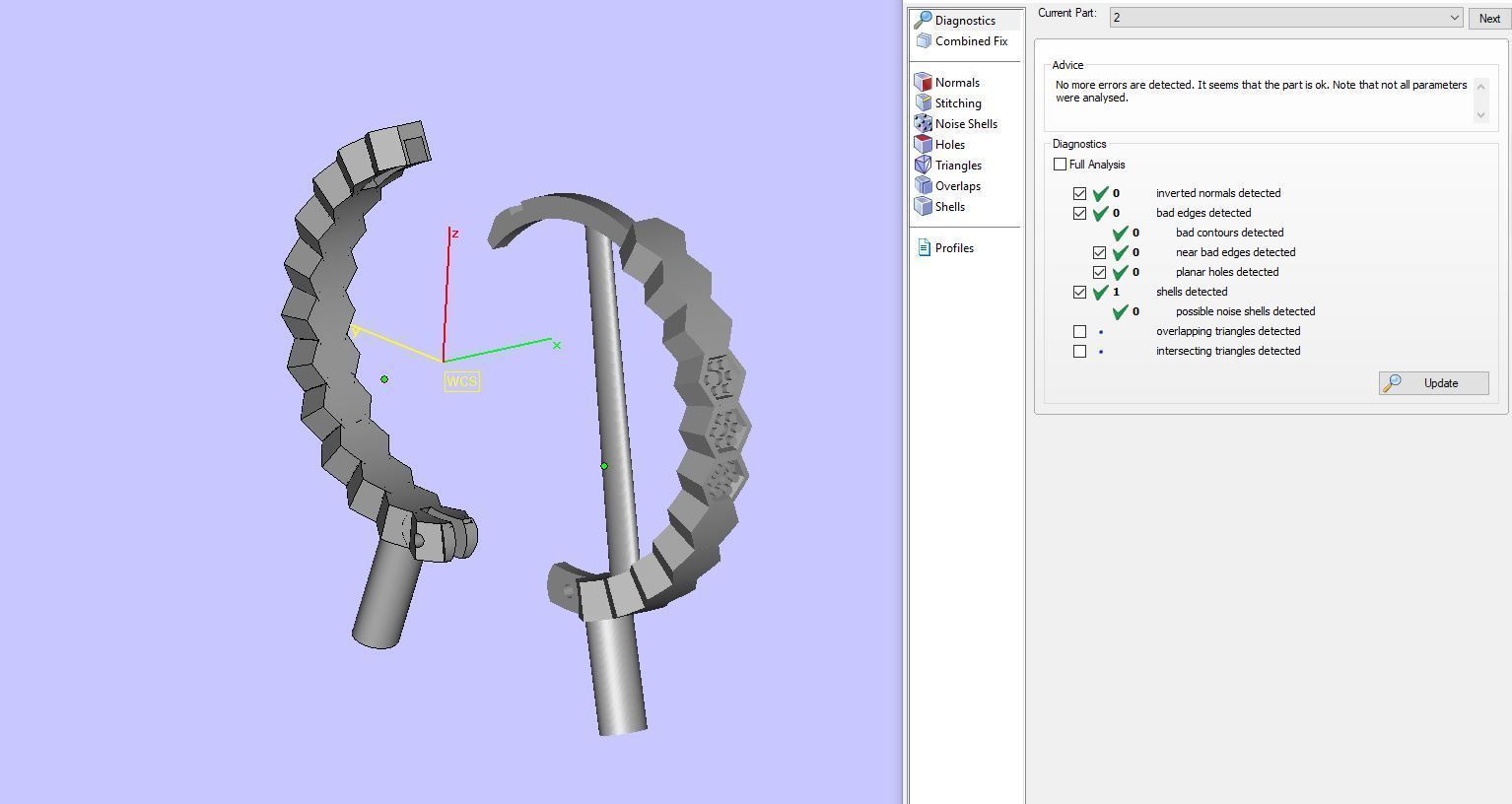The height and width of the screenshot is (804, 1512).
Task: Uncheck the shells detected checkbox
Action: point(1079,292)
